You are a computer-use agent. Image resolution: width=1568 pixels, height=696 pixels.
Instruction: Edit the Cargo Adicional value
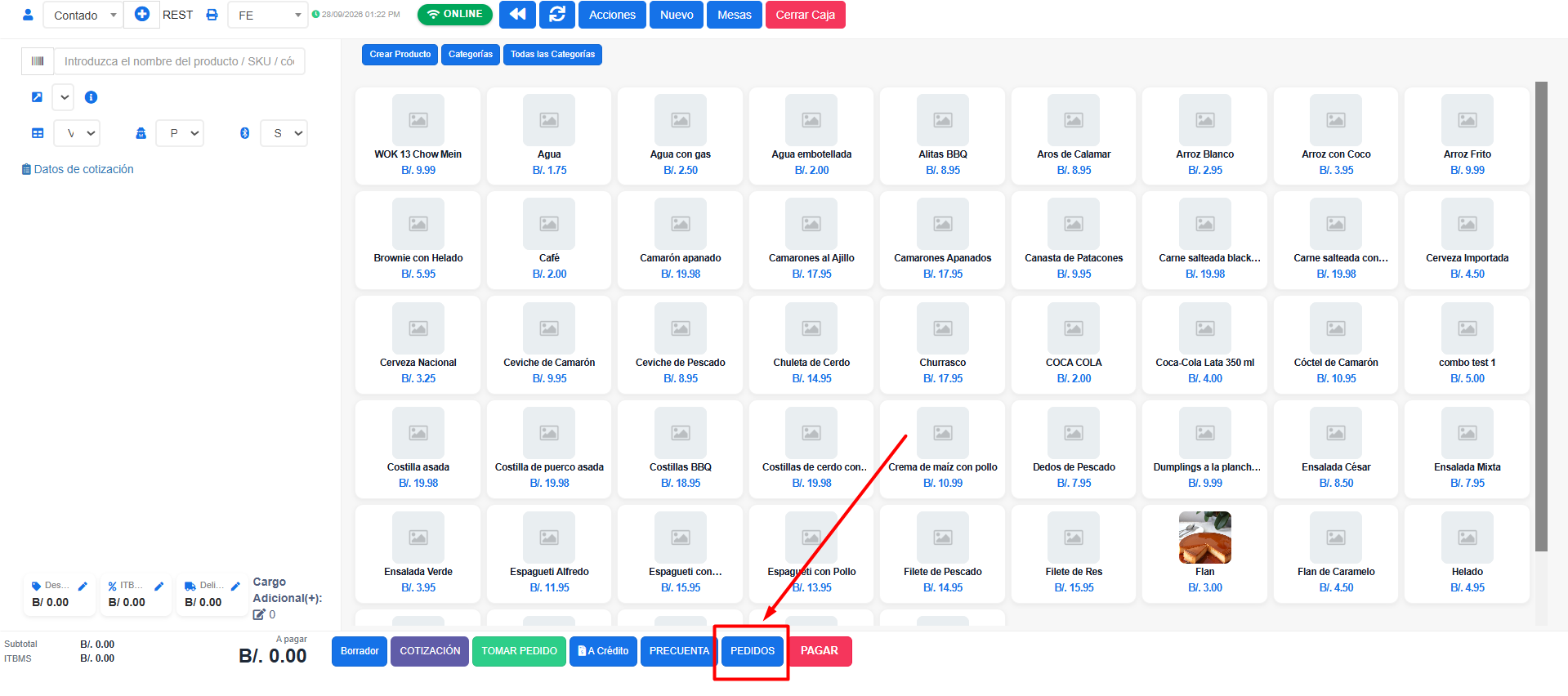259,614
